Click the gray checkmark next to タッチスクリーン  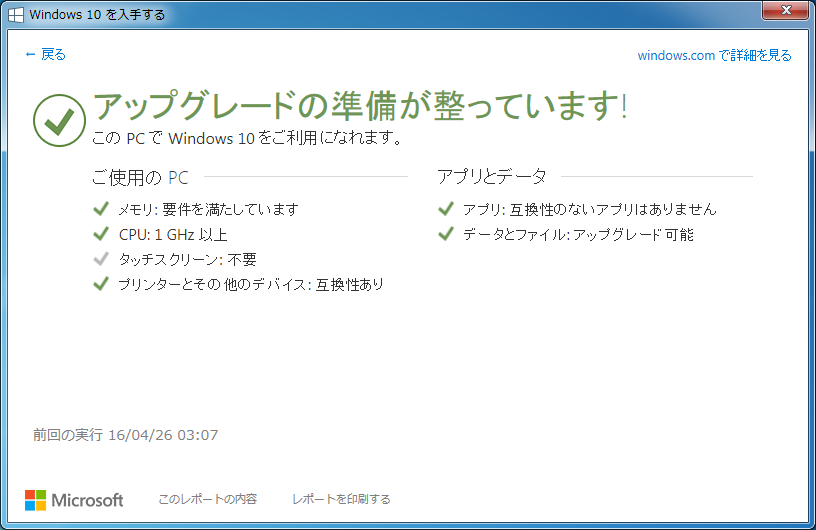[x=101, y=259]
